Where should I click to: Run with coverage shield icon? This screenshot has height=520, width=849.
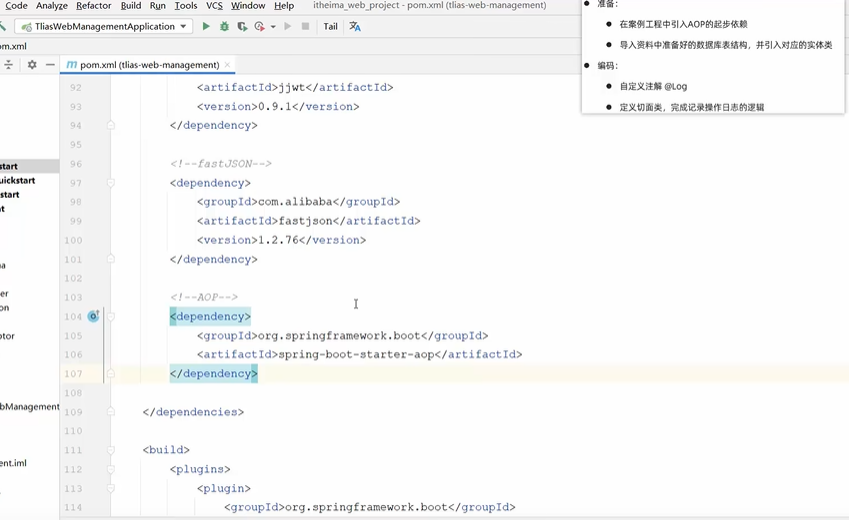point(242,26)
